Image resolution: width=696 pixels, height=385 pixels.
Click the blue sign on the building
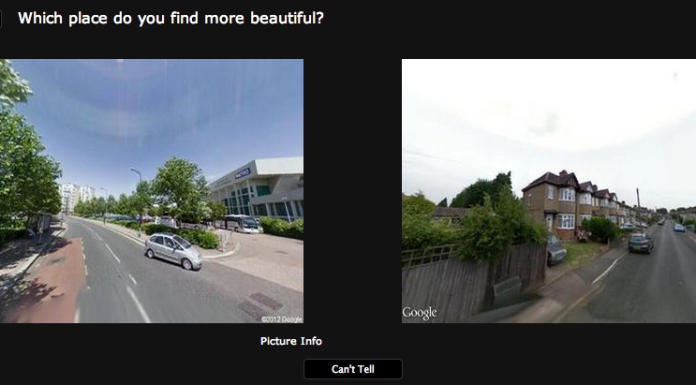[x=243, y=173]
